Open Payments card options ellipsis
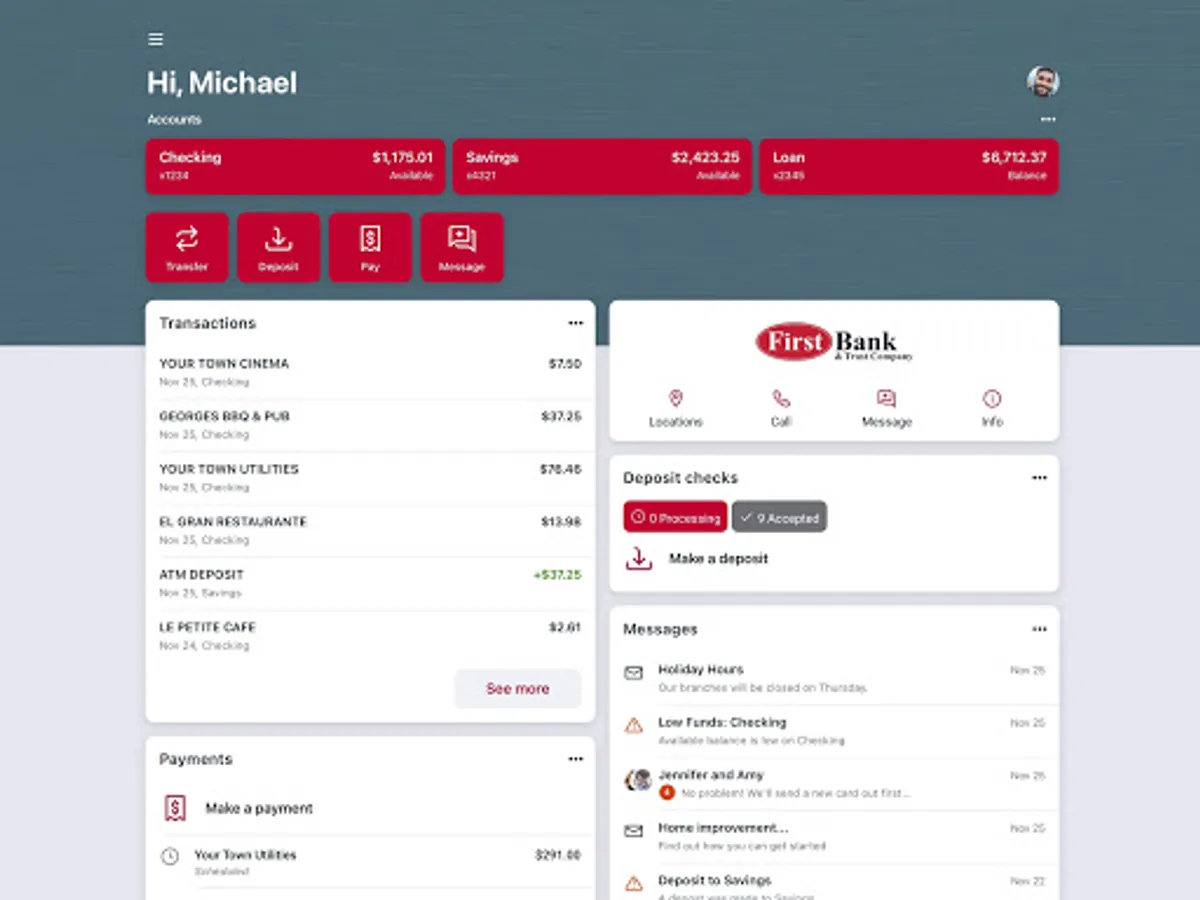Image resolution: width=1200 pixels, height=900 pixels. click(x=575, y=759)
